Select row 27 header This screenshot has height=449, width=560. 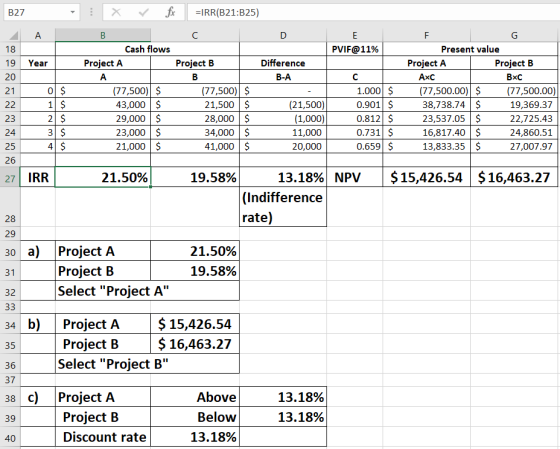point(10,178)
